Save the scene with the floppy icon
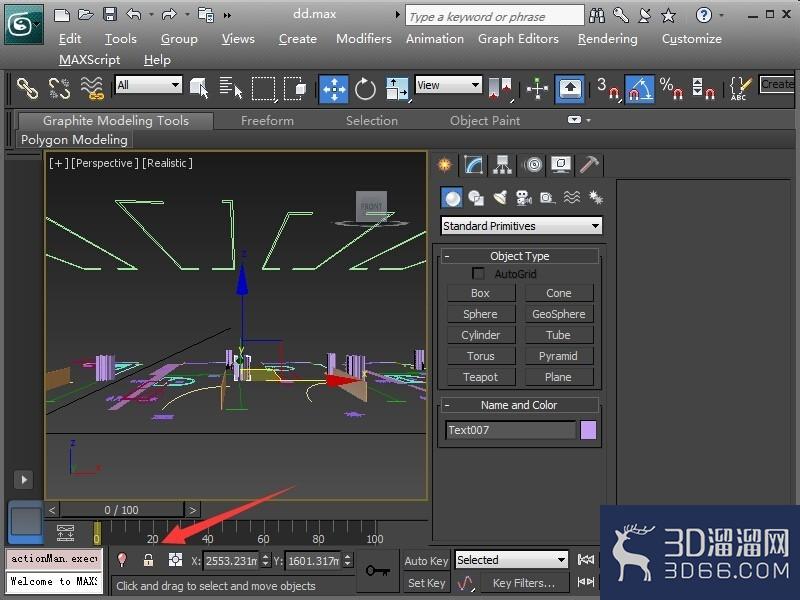This screenshot has height=600, width=800. pos(110,14)
